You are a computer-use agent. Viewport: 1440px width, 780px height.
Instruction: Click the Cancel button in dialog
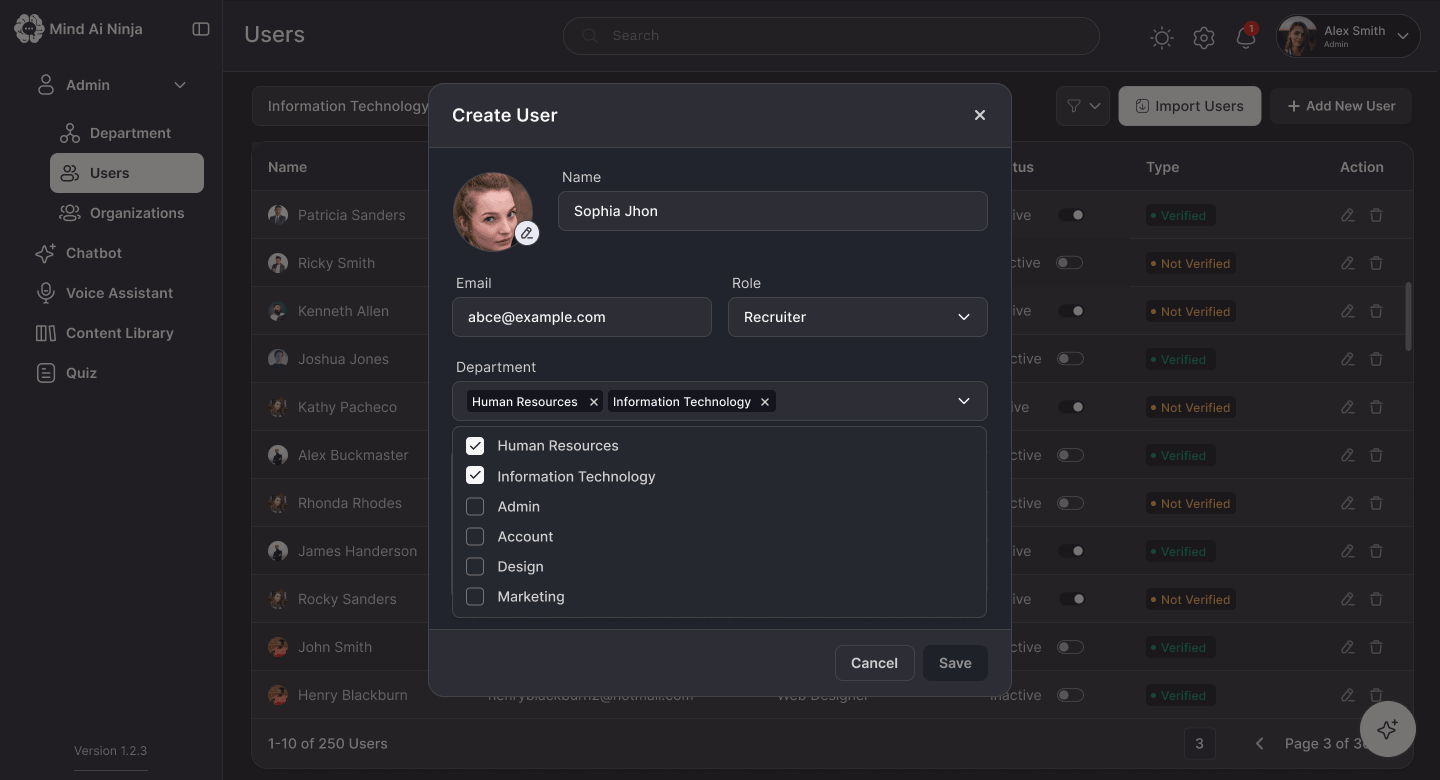(875, 663)
